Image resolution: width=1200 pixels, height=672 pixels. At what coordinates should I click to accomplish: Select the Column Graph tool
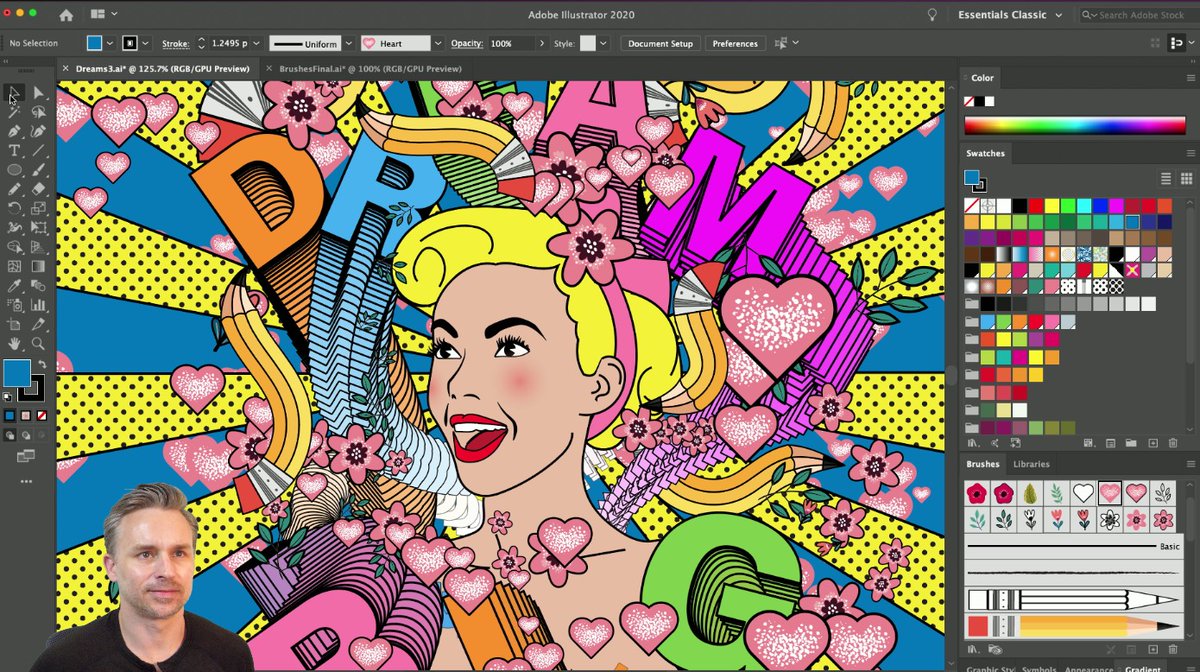click(x=38, y=305)
